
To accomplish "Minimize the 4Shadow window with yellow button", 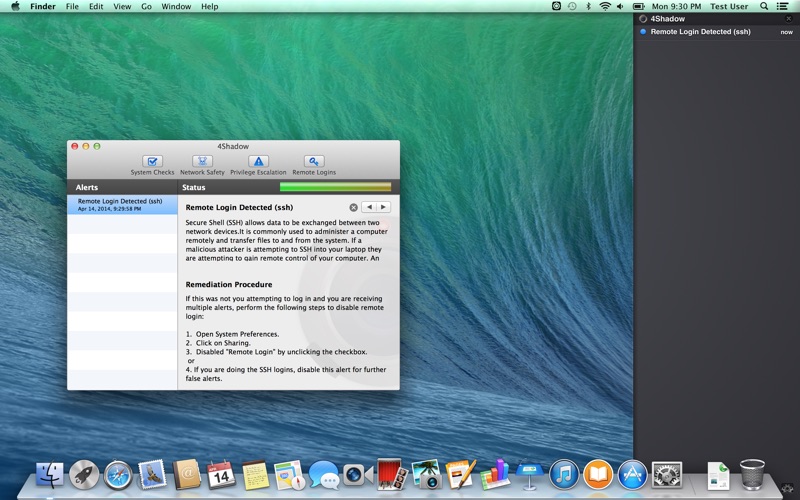I will coord(86,146).
